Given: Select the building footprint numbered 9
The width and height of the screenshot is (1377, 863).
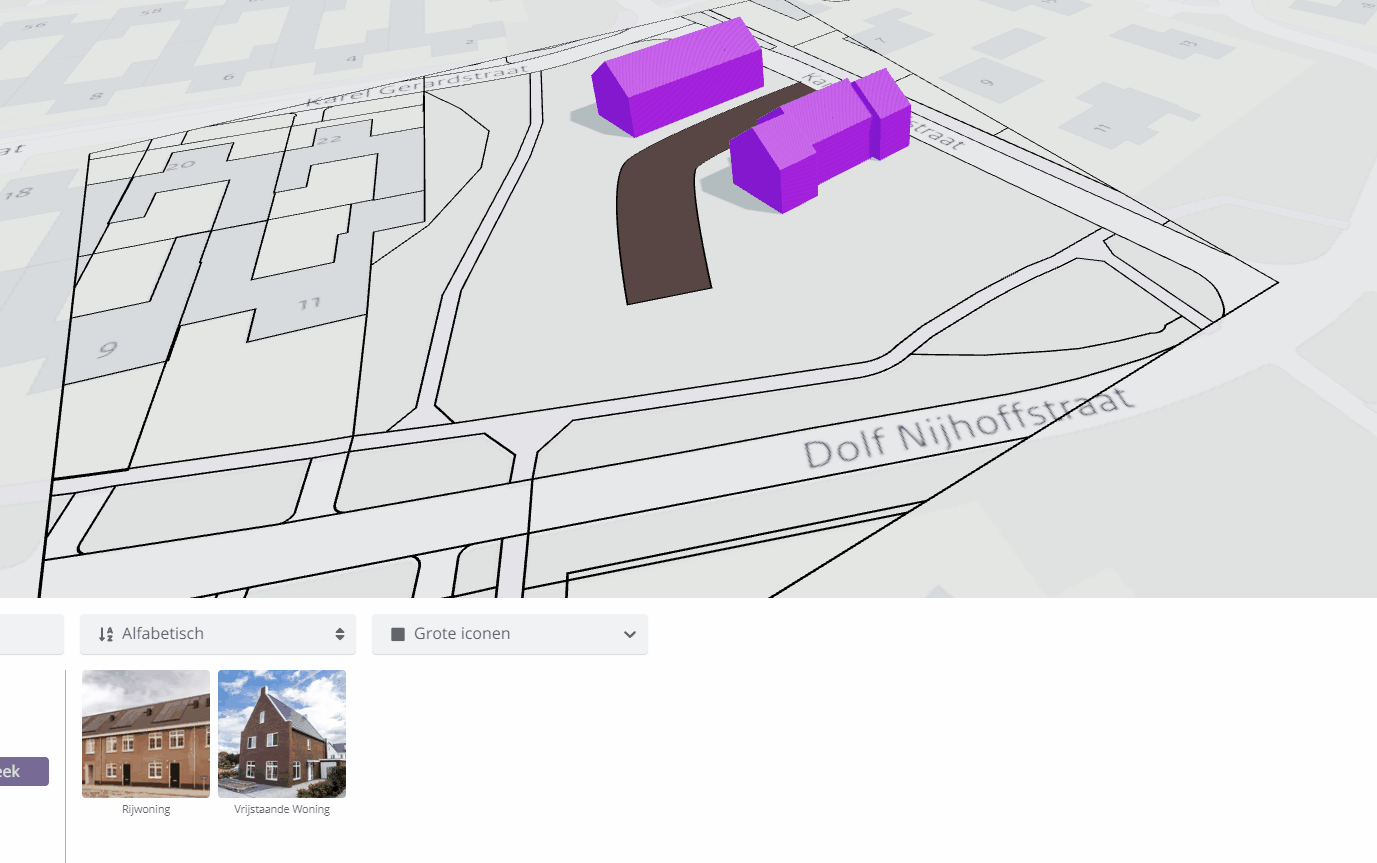Looking at the screenshot, I should 108,350.
